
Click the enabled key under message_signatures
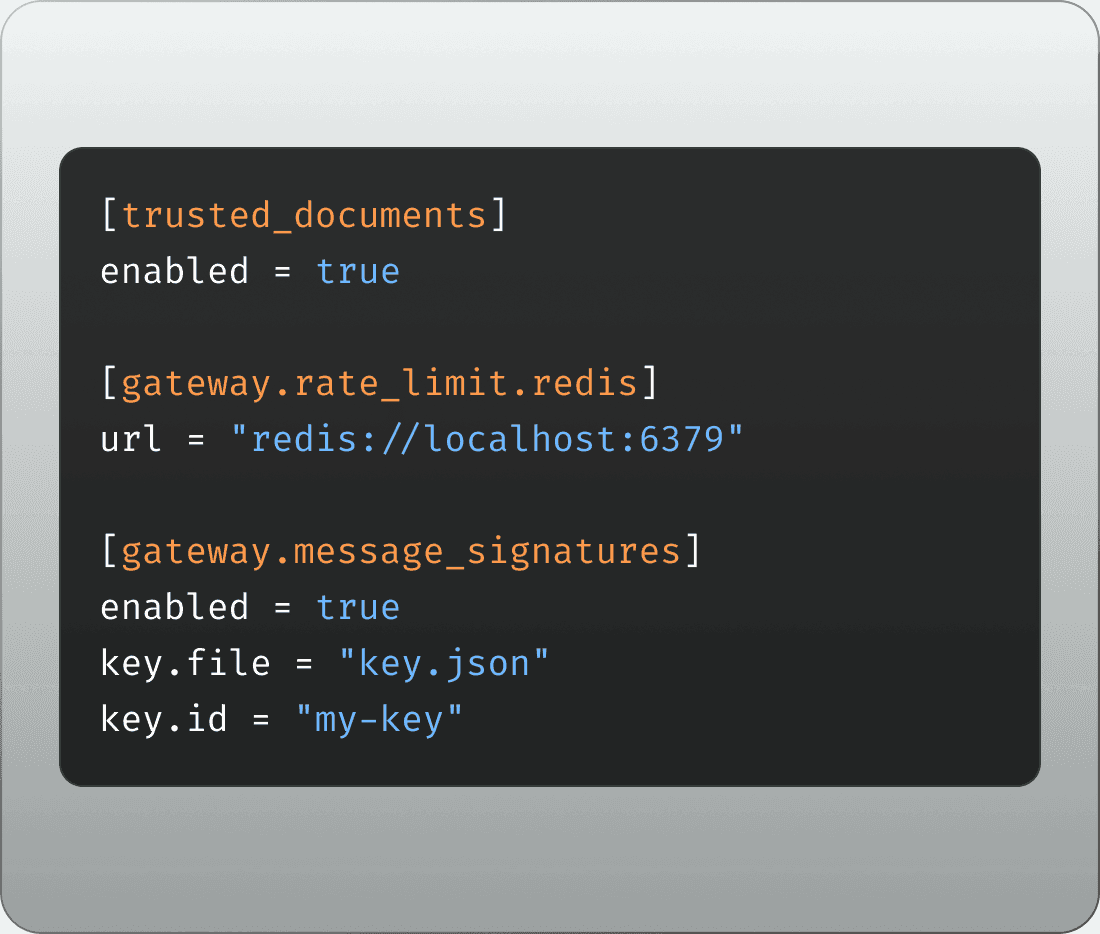[174, 607]
